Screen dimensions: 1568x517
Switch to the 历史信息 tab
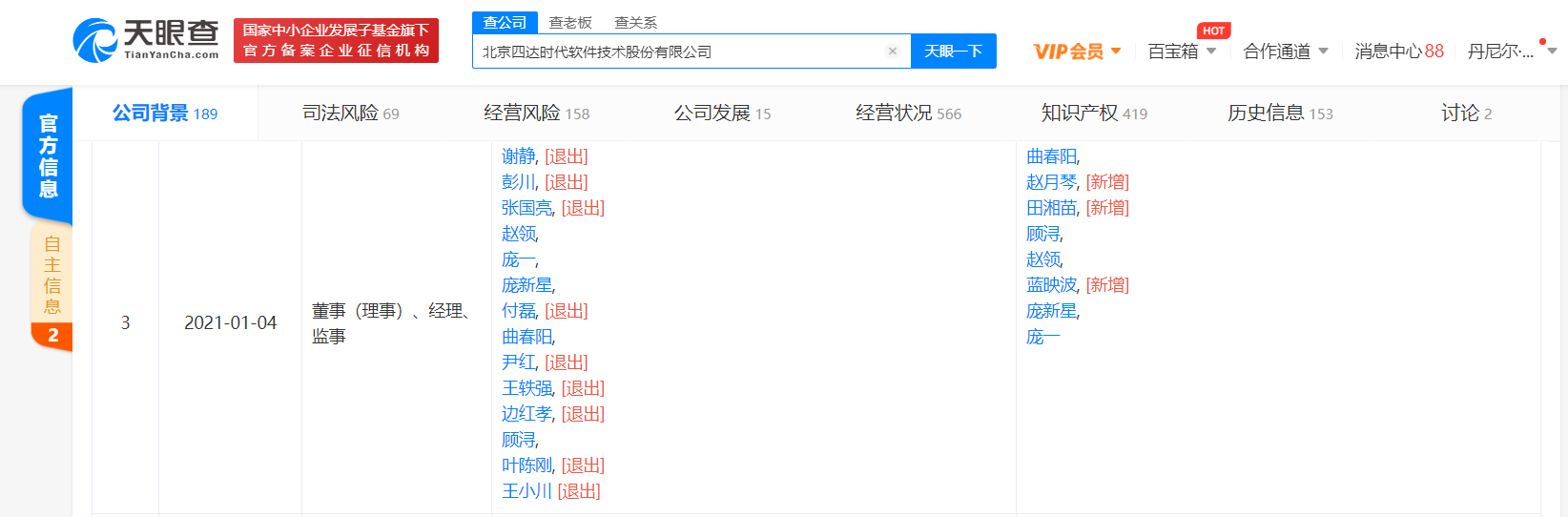(1281, 114)
